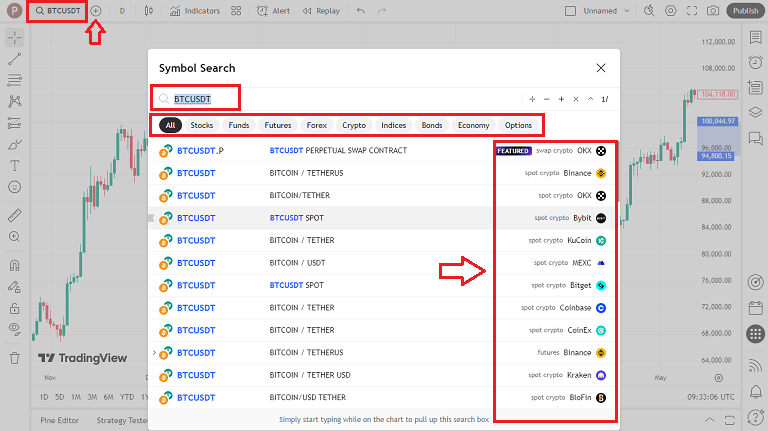
Task: Click the trash remove objects icon
Action: tap(15, 358)
